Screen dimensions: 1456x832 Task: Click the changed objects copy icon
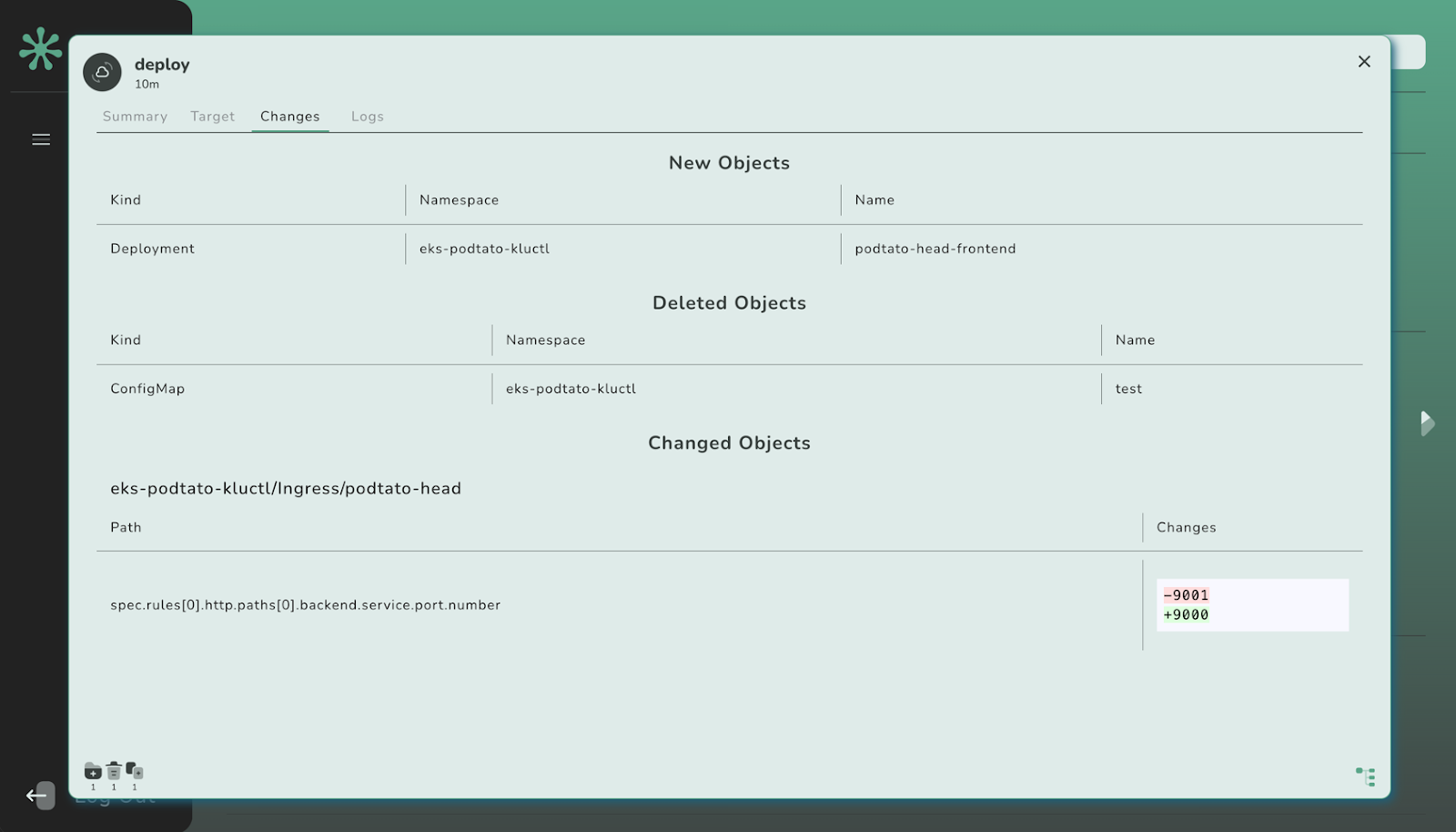tap(135, 771)
